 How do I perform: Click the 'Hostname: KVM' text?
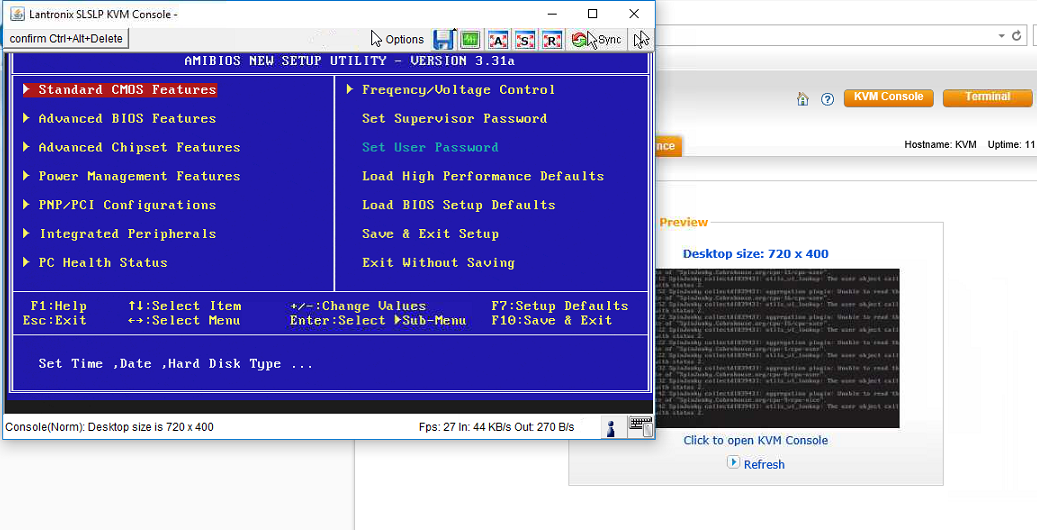pos(940,145)
